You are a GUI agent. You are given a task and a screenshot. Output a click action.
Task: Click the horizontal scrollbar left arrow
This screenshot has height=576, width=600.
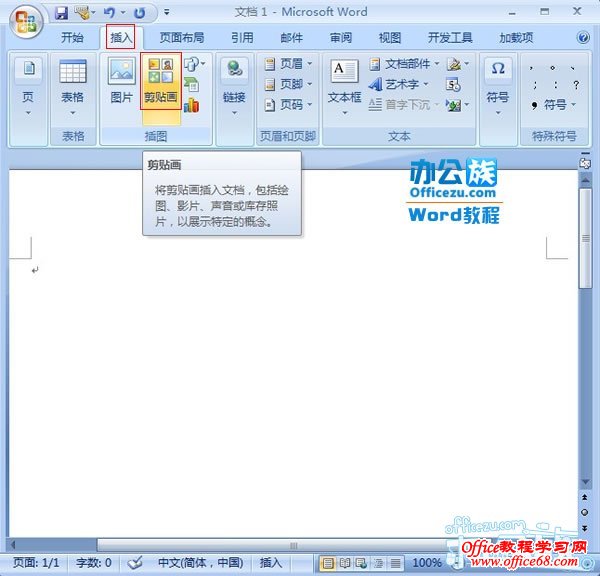13,545
